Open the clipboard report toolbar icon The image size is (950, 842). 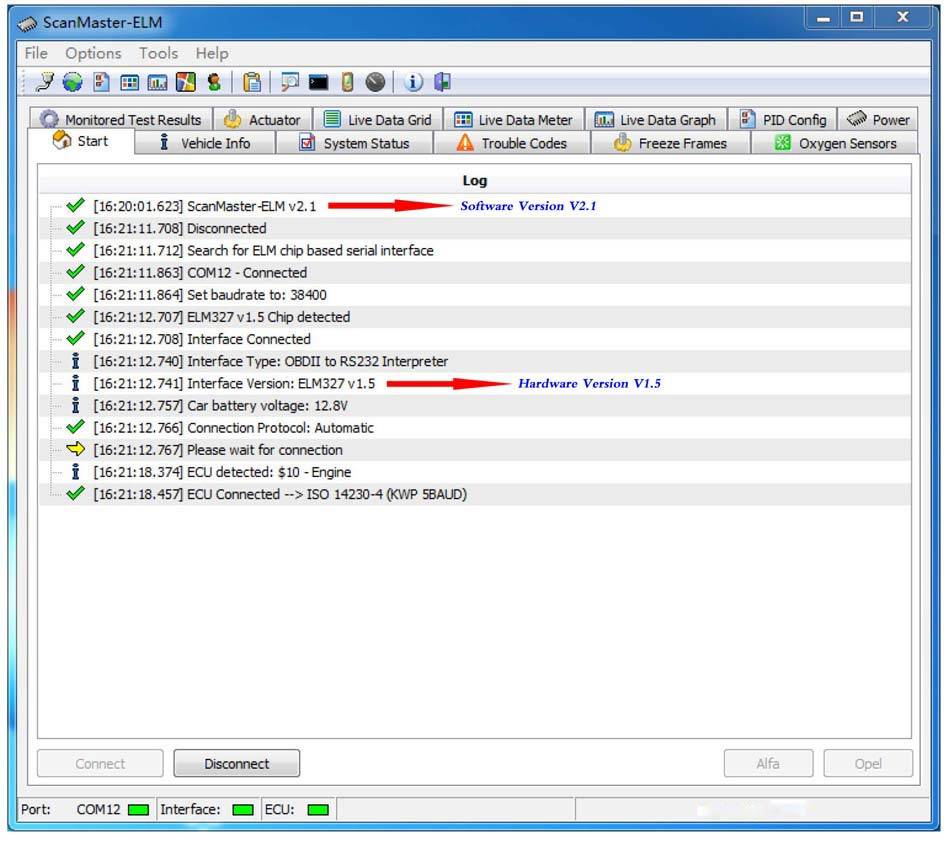tap(253, 82)
